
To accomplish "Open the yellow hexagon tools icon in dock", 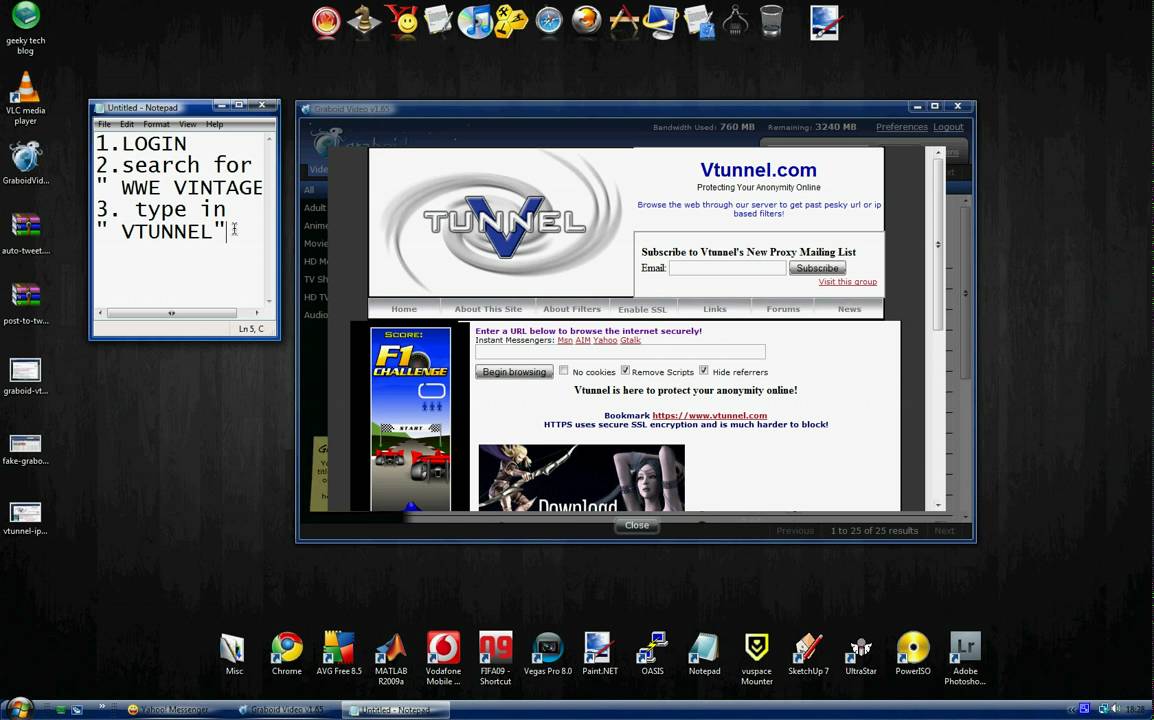I will tap(511, 21).
